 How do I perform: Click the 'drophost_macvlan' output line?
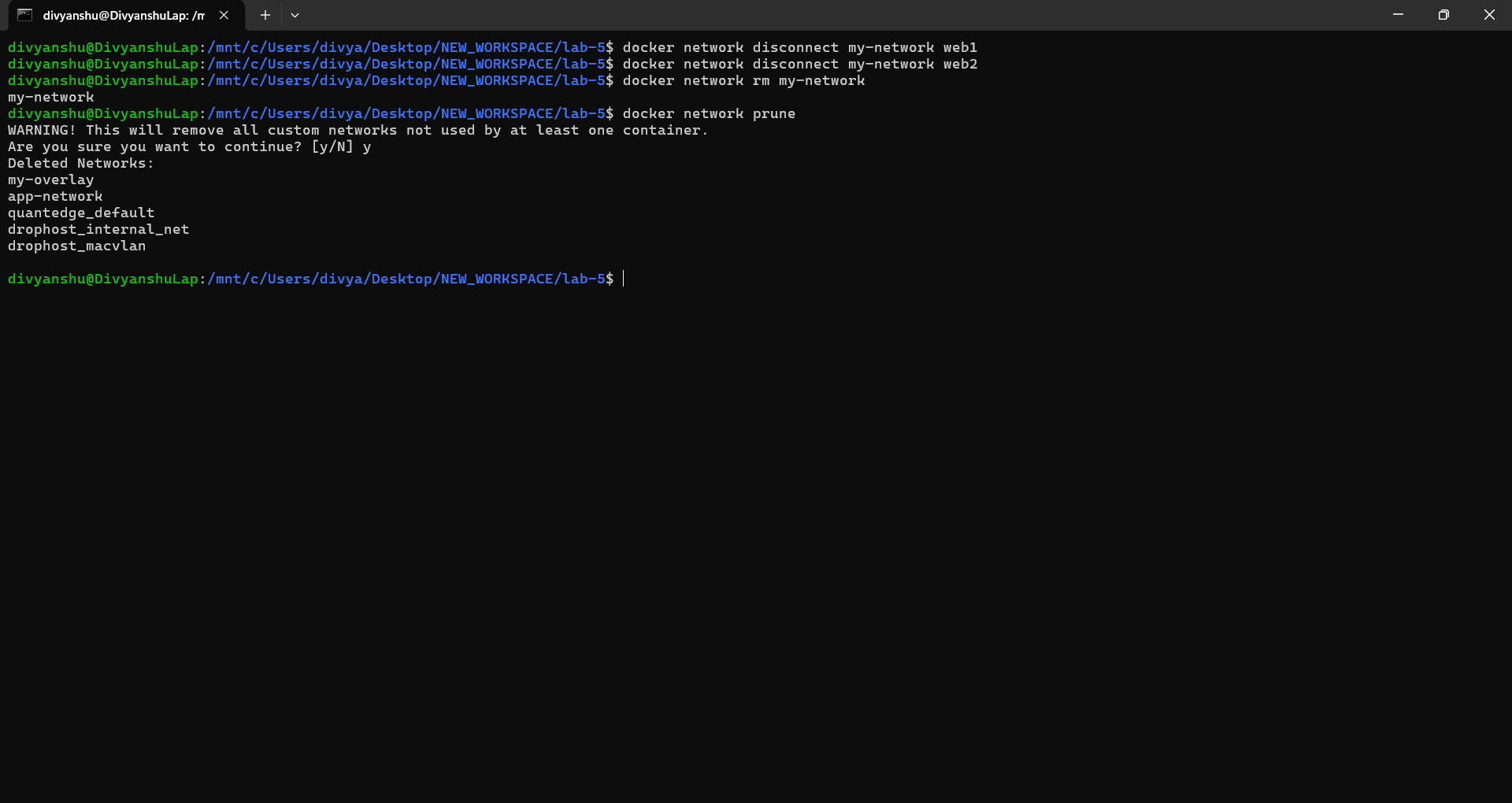coord(76,246)
